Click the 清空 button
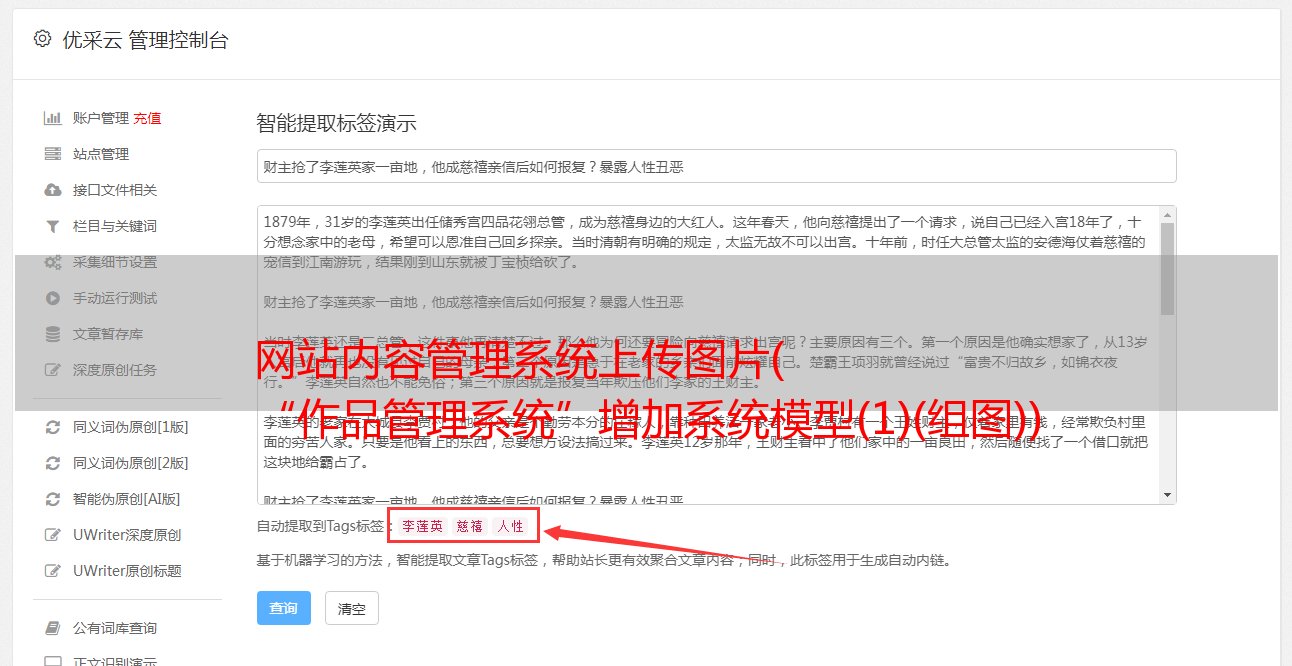The image size is (1292, 666). click(352, 608)
